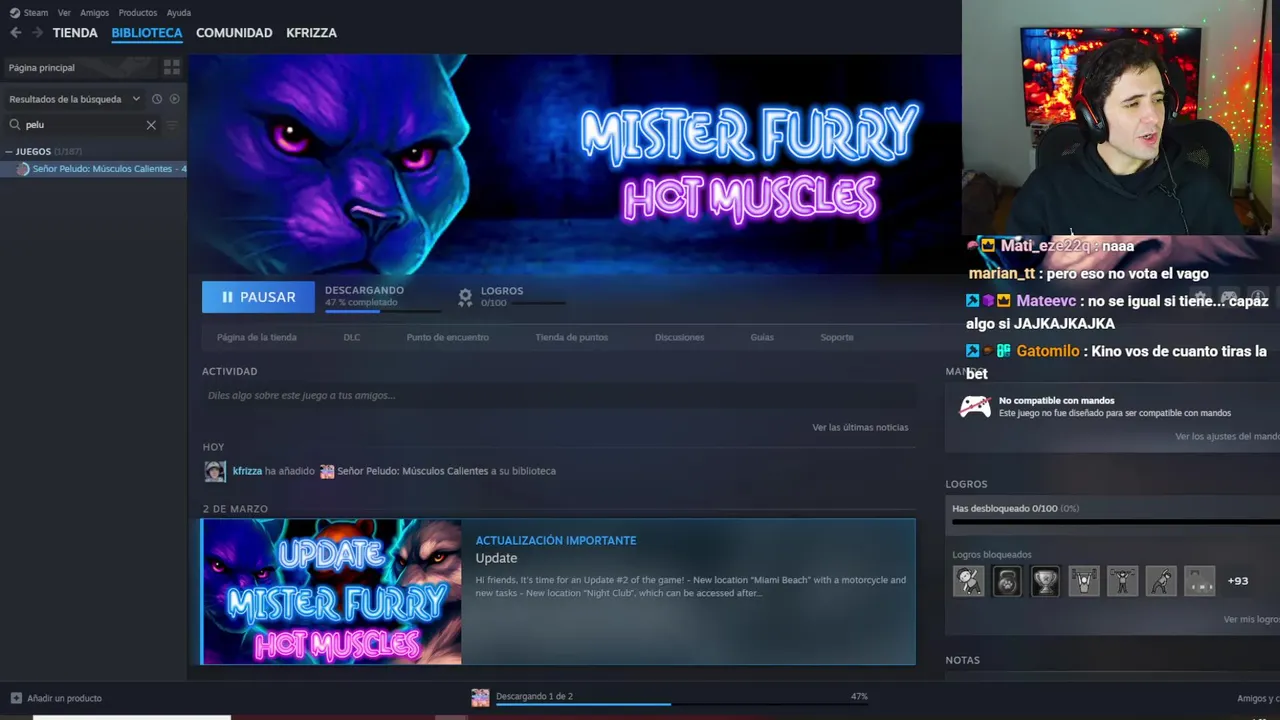Open Tienda de puntos link
Screen dimensions: 1280x720
571,337
